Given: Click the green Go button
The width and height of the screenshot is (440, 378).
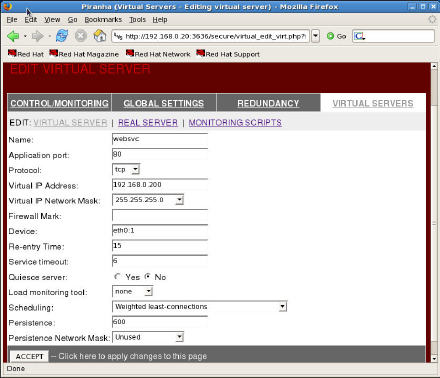Looking at the screenshot, I should coord(336,36).
